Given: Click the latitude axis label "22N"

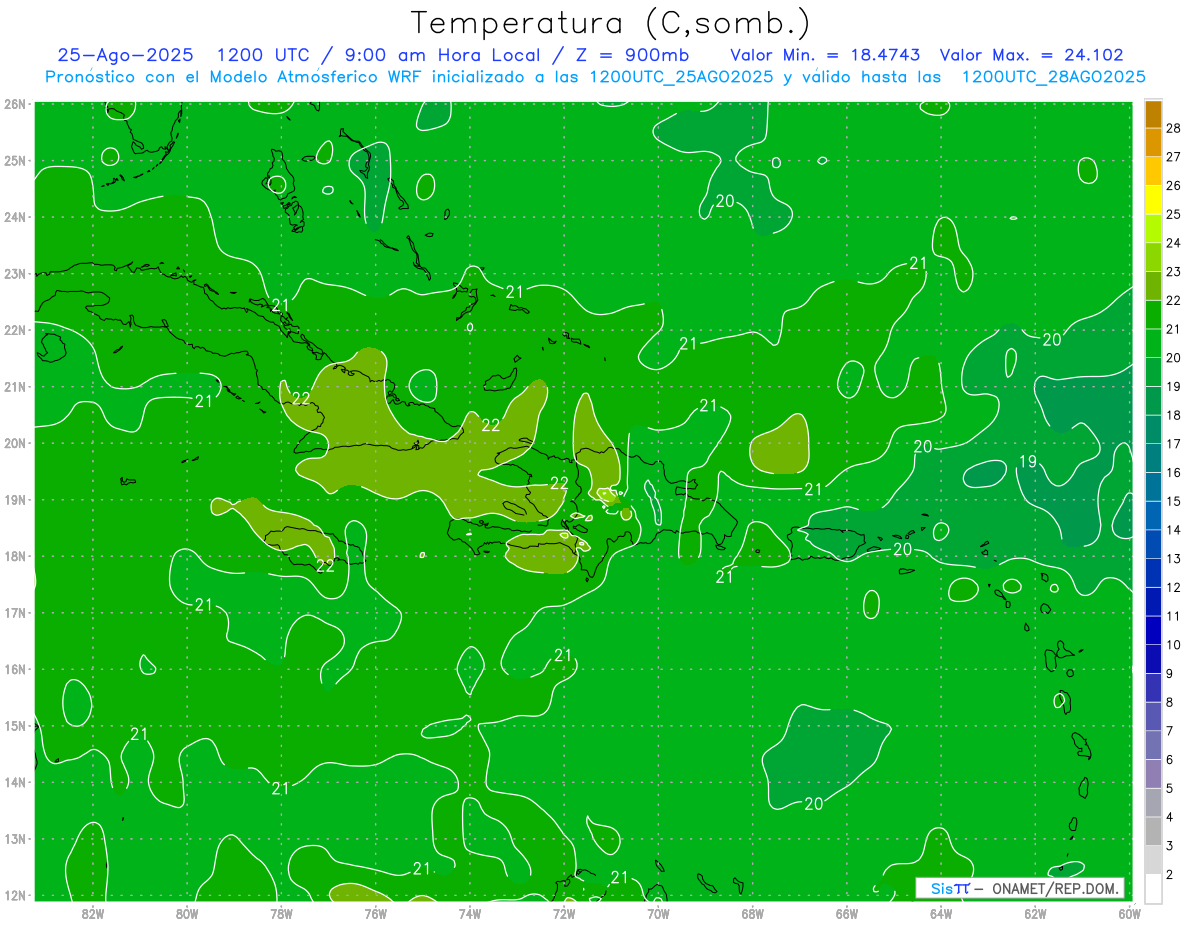Looking at the screenshot, I should click(15, 330).
